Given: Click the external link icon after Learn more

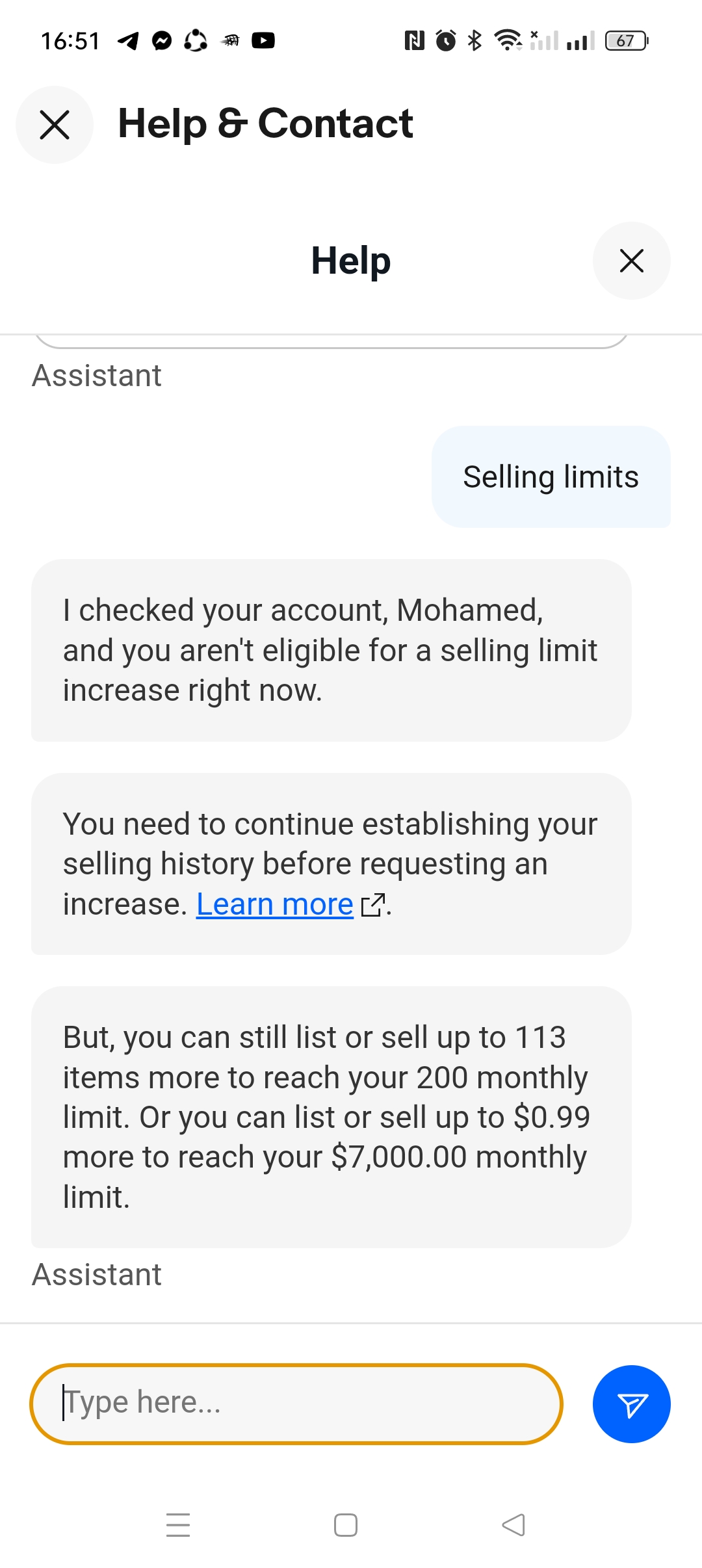Looking at the screenshot, I should [x=372, y=905].
